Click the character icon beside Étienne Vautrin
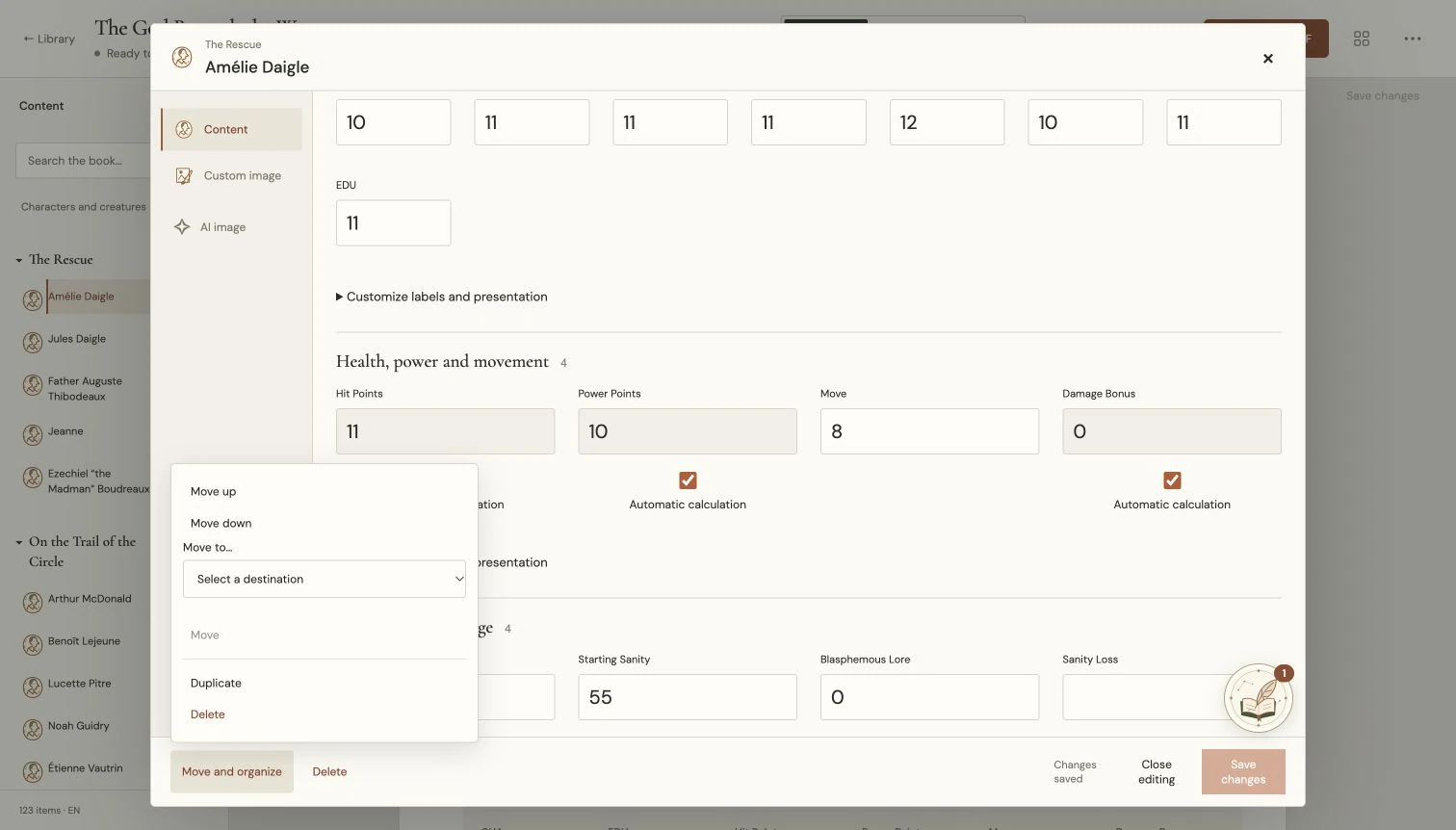The image size is (1456, 830). (33, 770)
